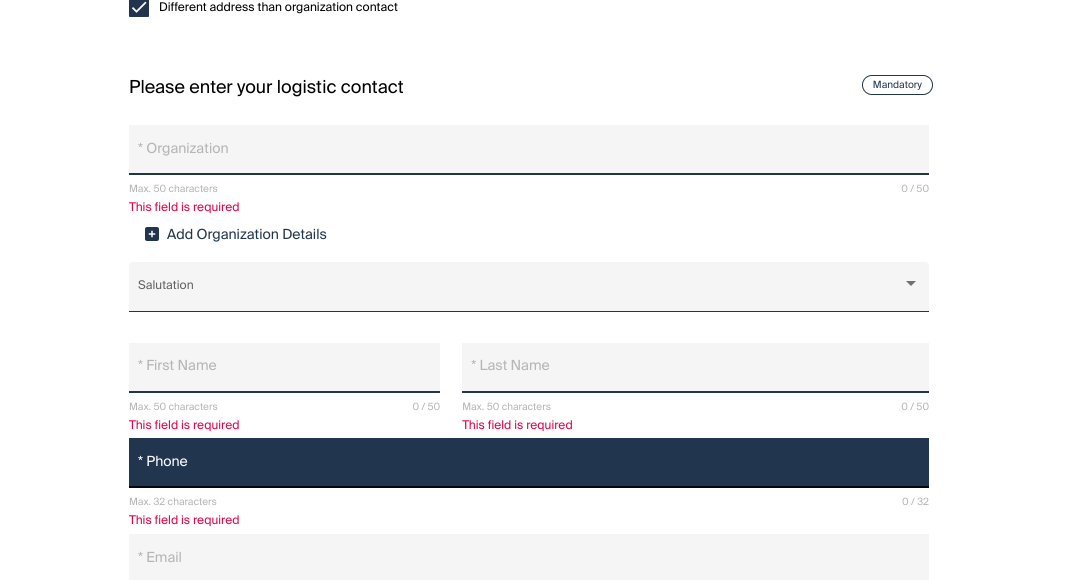Screen dimensions: 1075x580
Task: Click the Phone field error message
Action: coord(184,520)
